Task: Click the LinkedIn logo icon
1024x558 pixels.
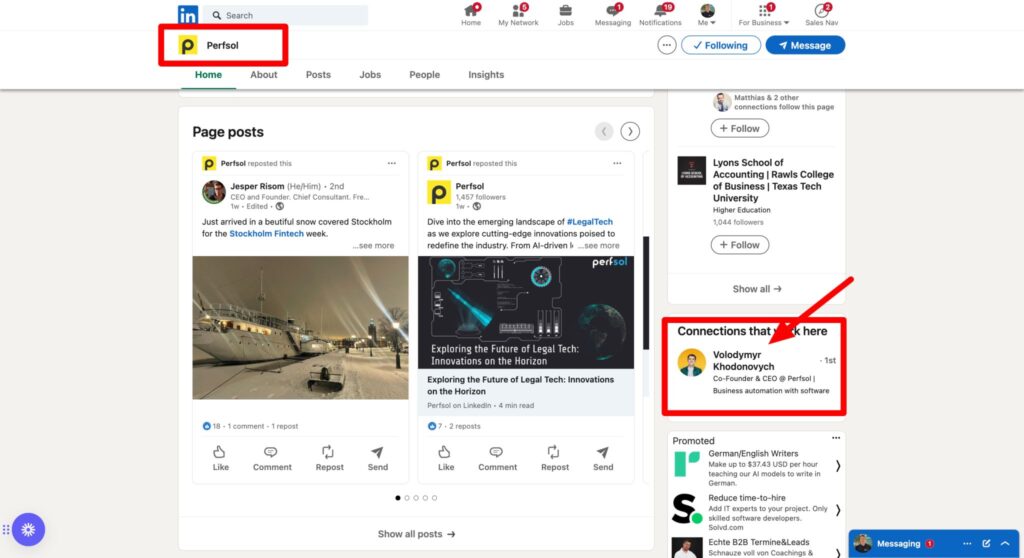Action: 188,15
